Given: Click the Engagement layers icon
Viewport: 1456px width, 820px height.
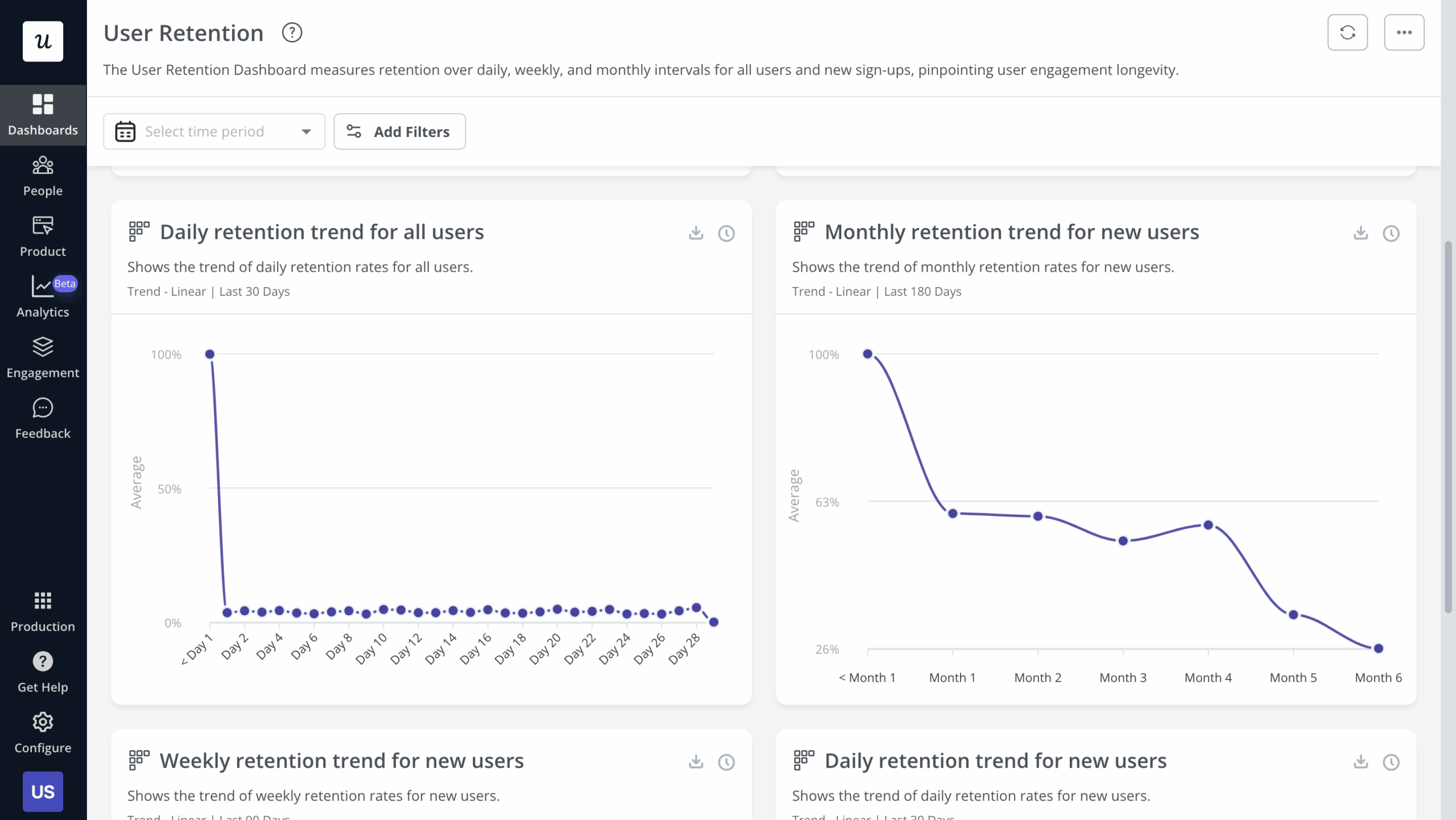Looking at the screenshot, I should (43, 357).
